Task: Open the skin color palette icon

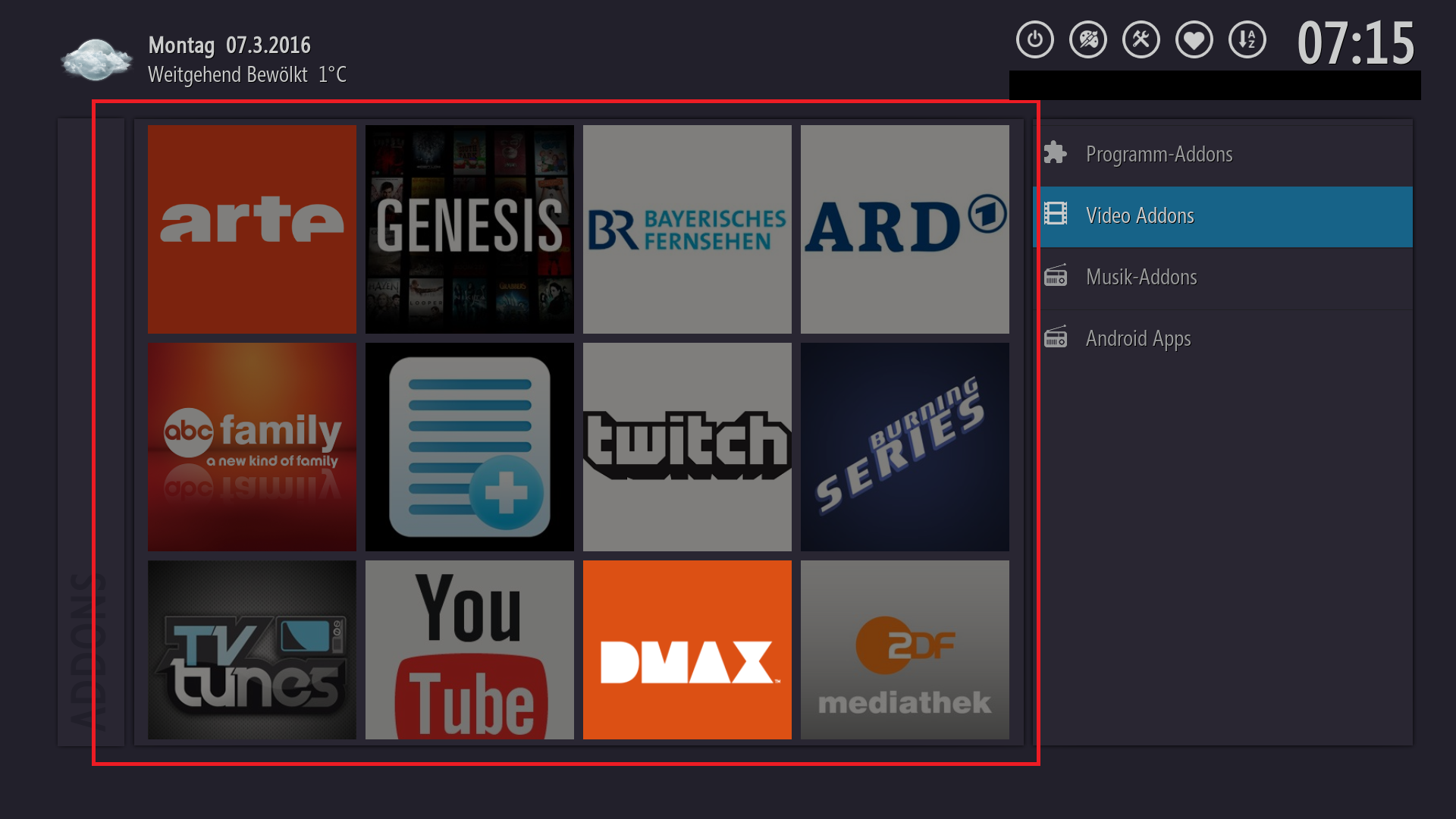Action: 1088,39
